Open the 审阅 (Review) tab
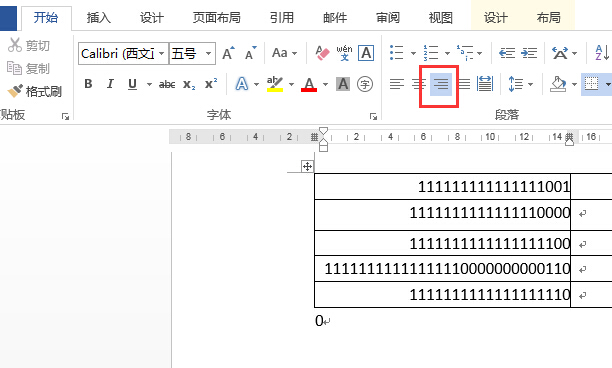612x368 pixels. coord(388,18)
